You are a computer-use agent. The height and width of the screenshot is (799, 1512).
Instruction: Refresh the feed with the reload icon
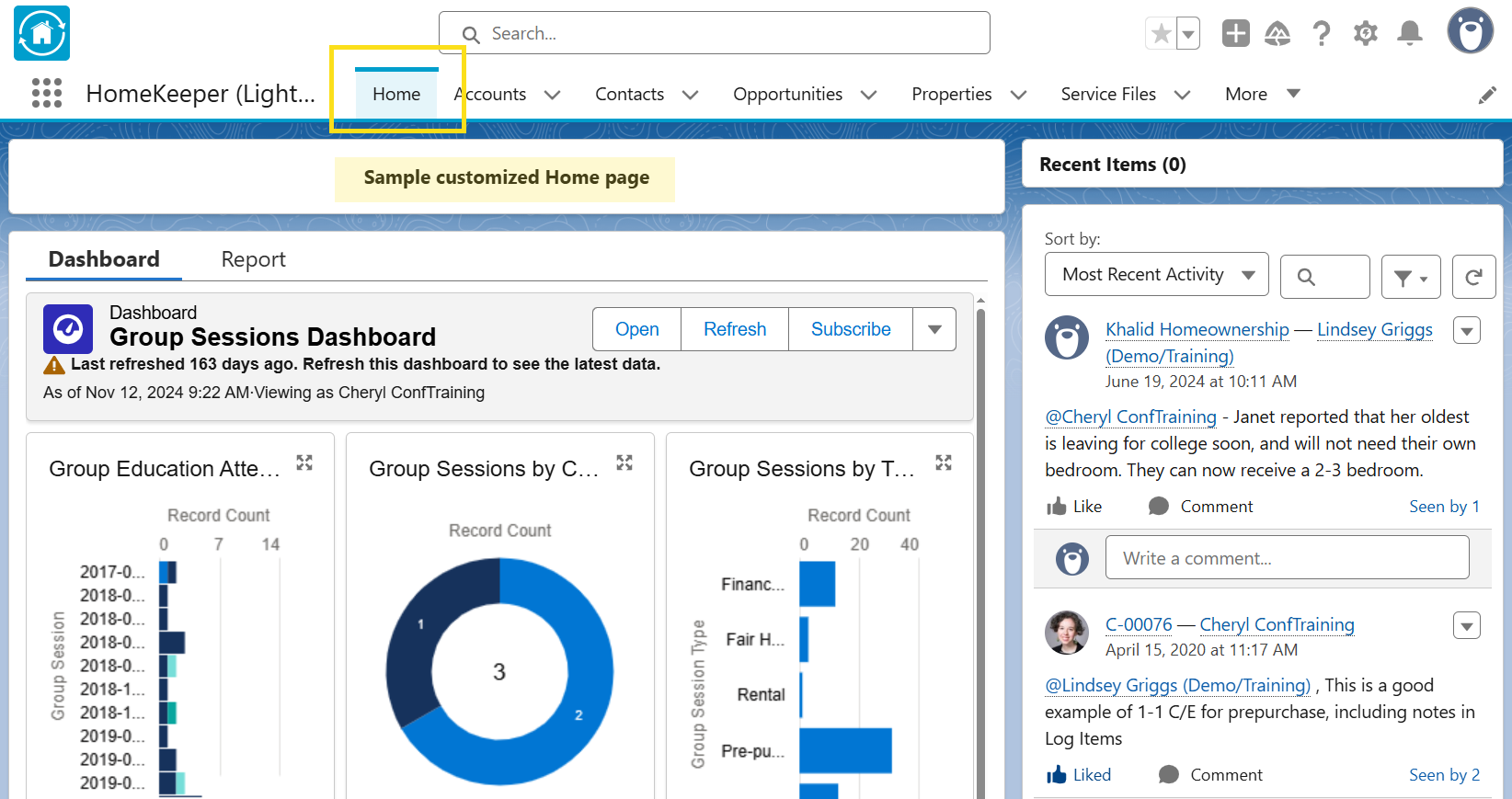coord(1473,277)
